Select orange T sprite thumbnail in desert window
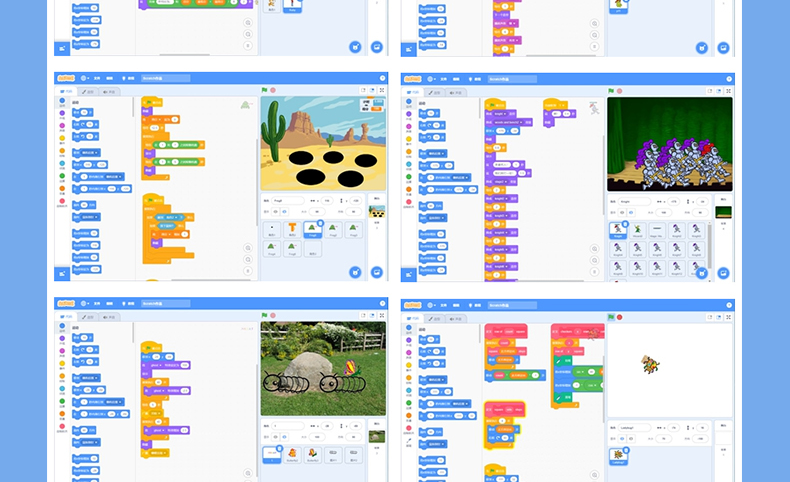The width and height of the screenshot is (790, 482). [x=292, y=229]
